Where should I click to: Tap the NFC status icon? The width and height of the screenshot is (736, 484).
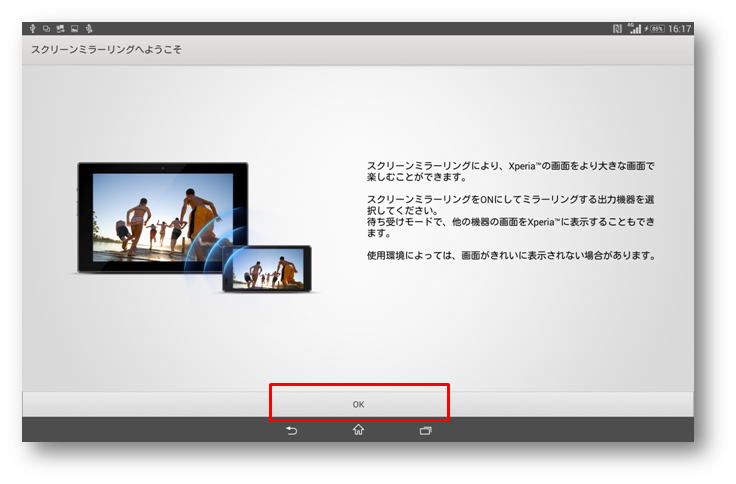[x=617, y=29]
